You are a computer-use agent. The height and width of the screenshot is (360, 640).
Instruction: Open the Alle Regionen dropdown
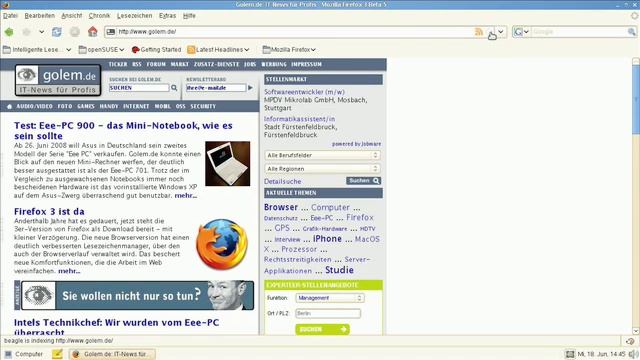pyautogui.click(x=322, y=169)
